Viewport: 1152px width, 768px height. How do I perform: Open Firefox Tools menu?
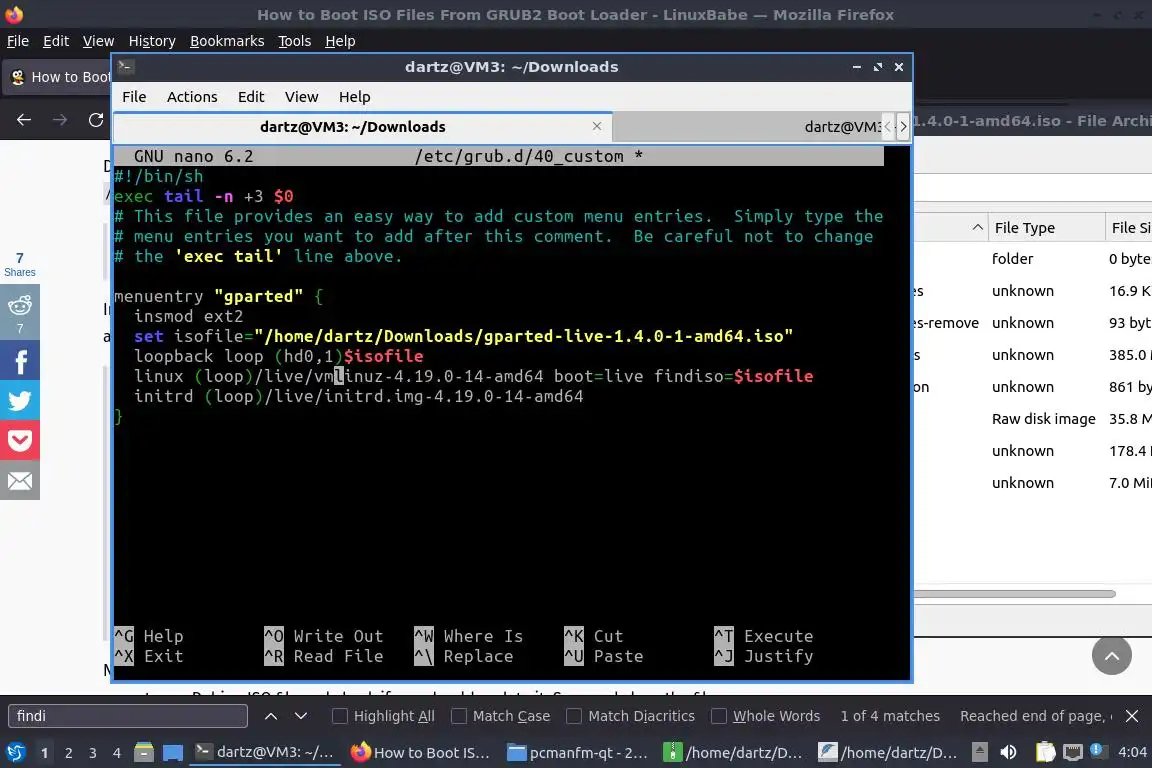click(x=294, y=41)
